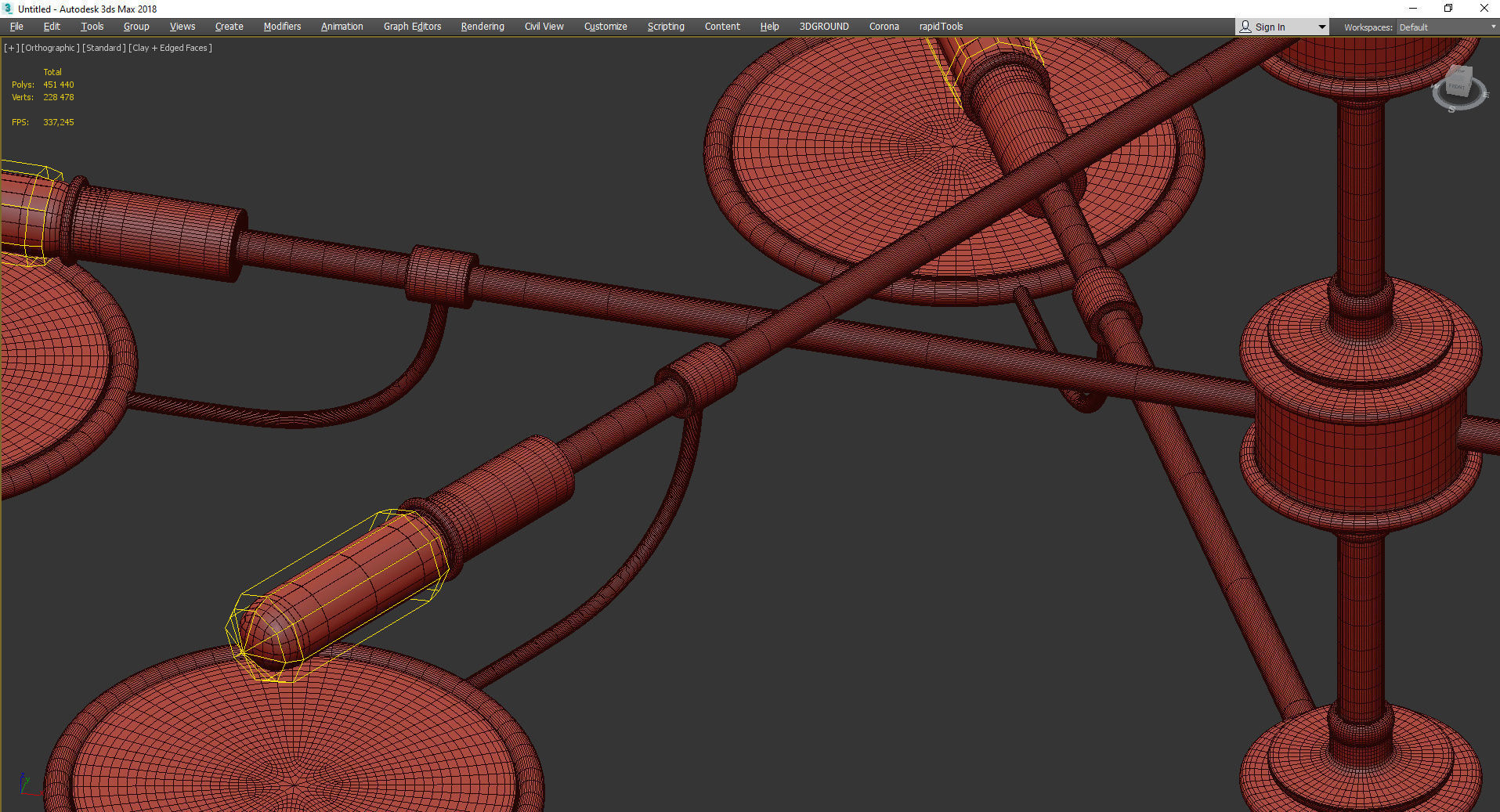Click the ViewCube navigation widget
This screenshot has height=812, width=1500.
point(1458,89)
